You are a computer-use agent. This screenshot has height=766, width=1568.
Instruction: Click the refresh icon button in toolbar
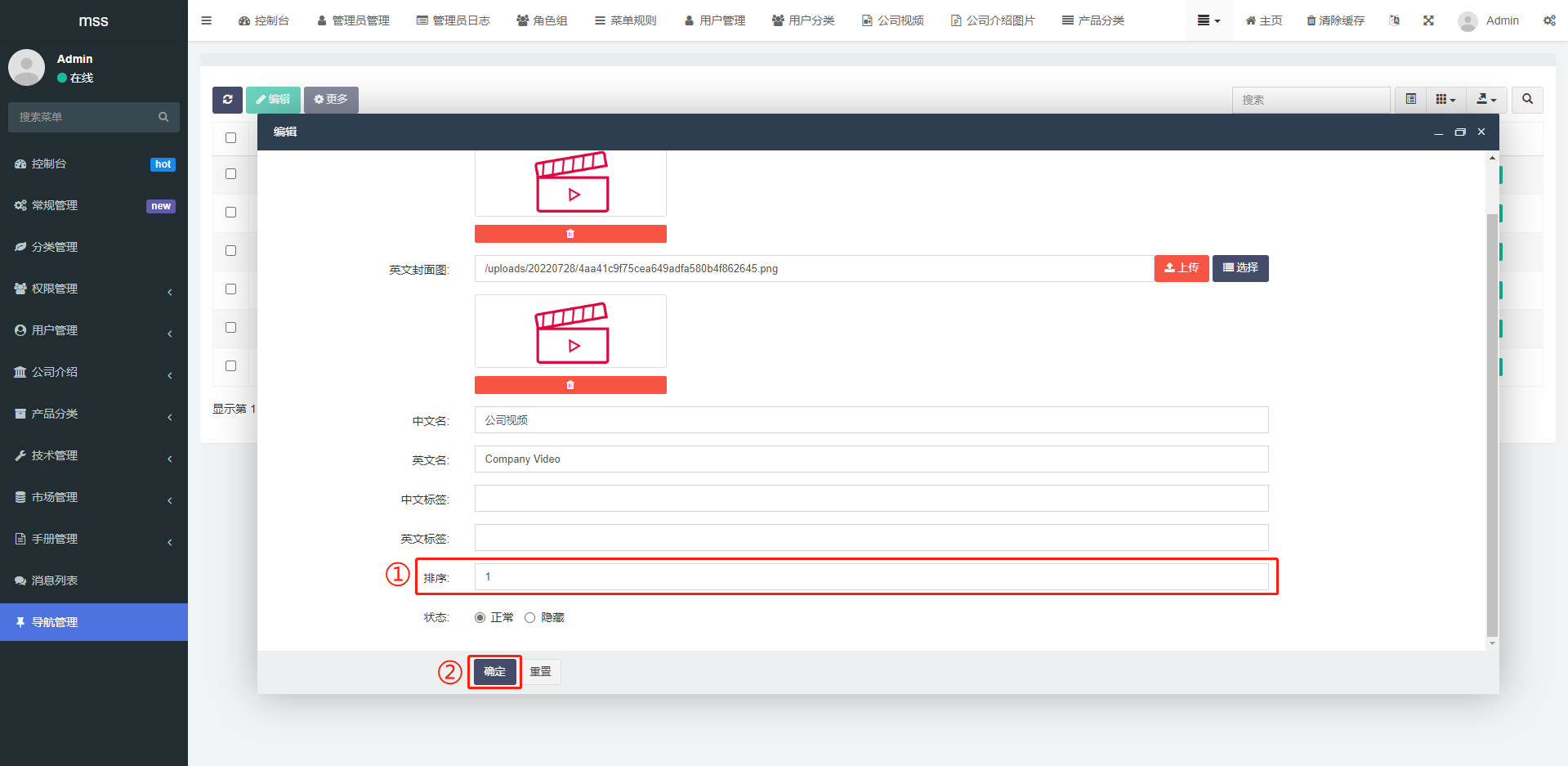click(227, 100)
